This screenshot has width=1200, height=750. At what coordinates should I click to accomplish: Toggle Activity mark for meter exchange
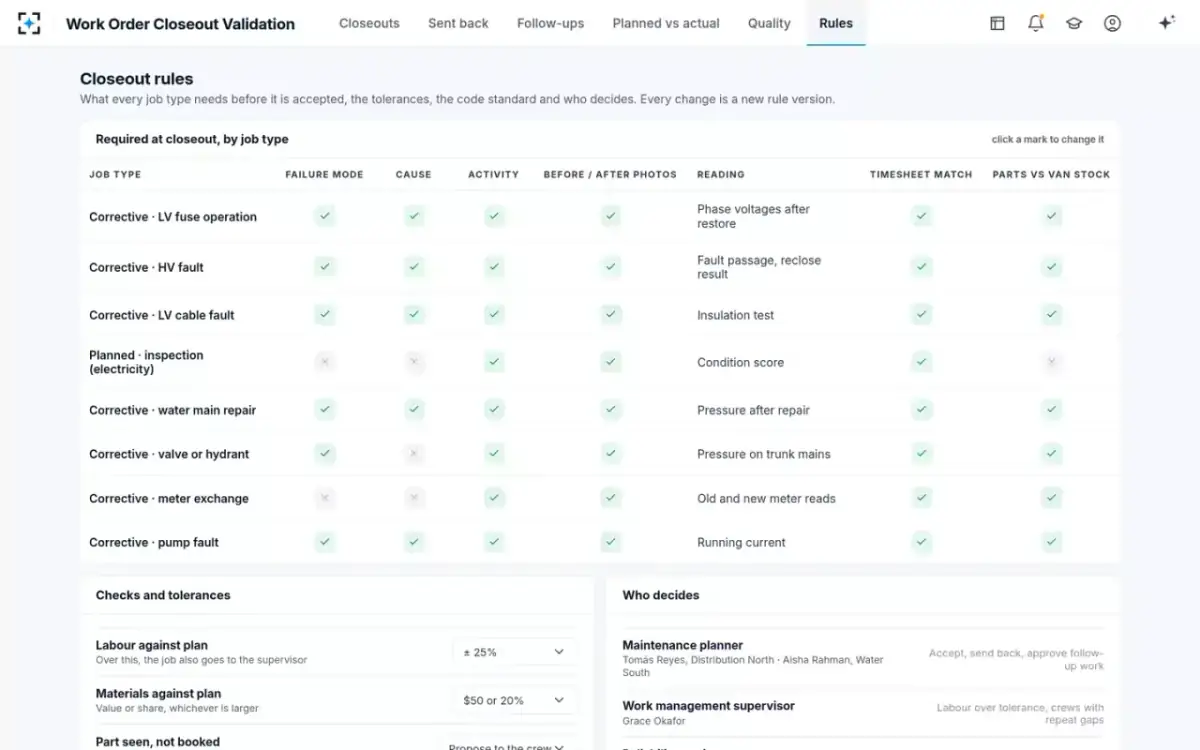(x=494, y=498)
